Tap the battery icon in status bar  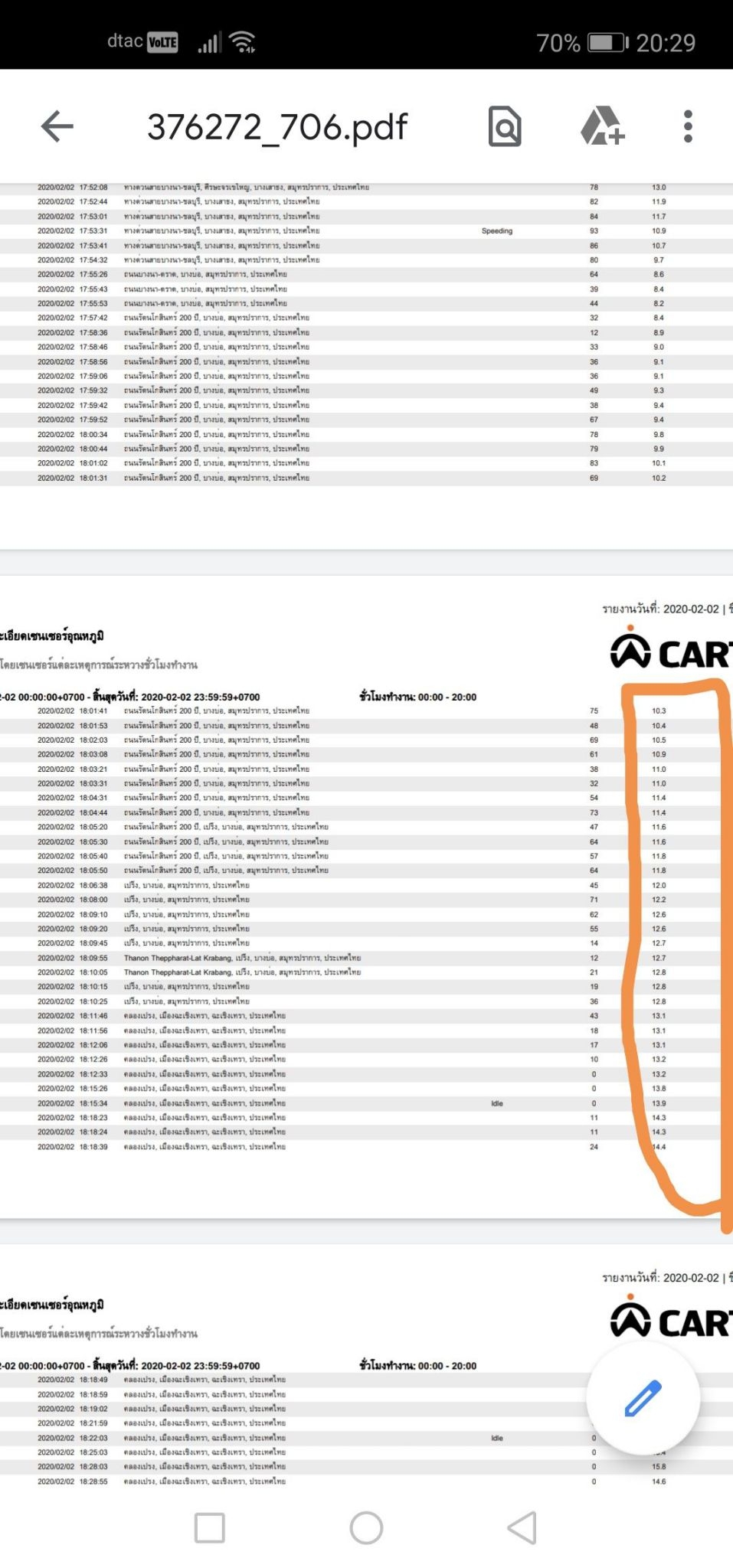608,43
